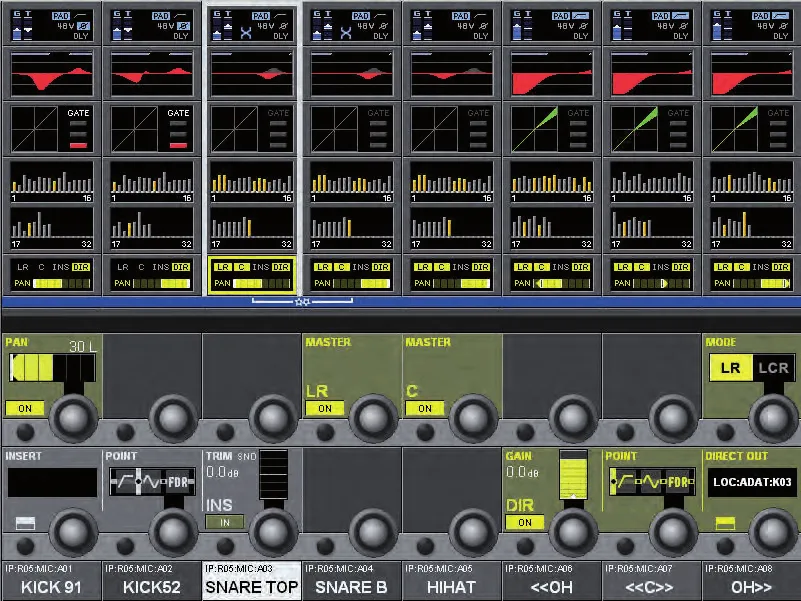Toggle MASTER LR ON switch
The image size is (801, 601).
pos(324,408)
